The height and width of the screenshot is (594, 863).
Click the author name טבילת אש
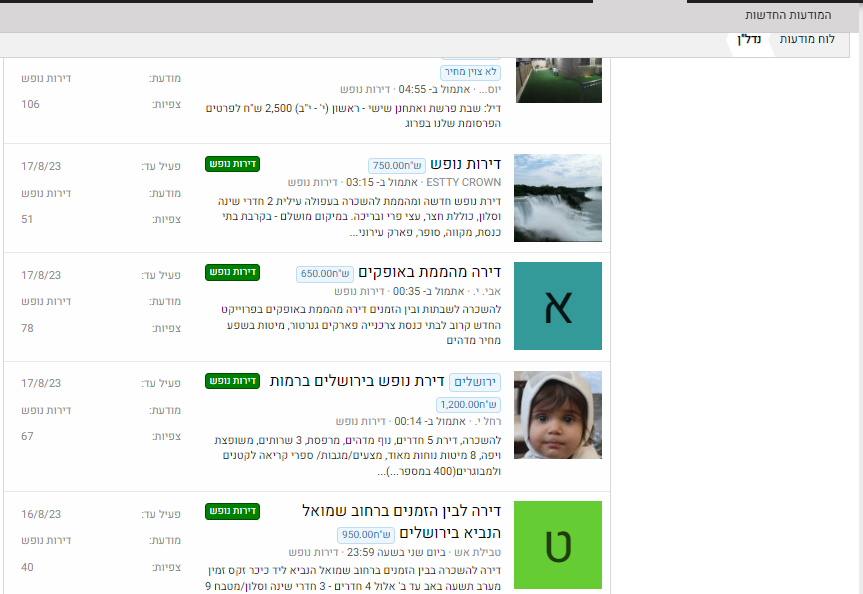(477, 552)
